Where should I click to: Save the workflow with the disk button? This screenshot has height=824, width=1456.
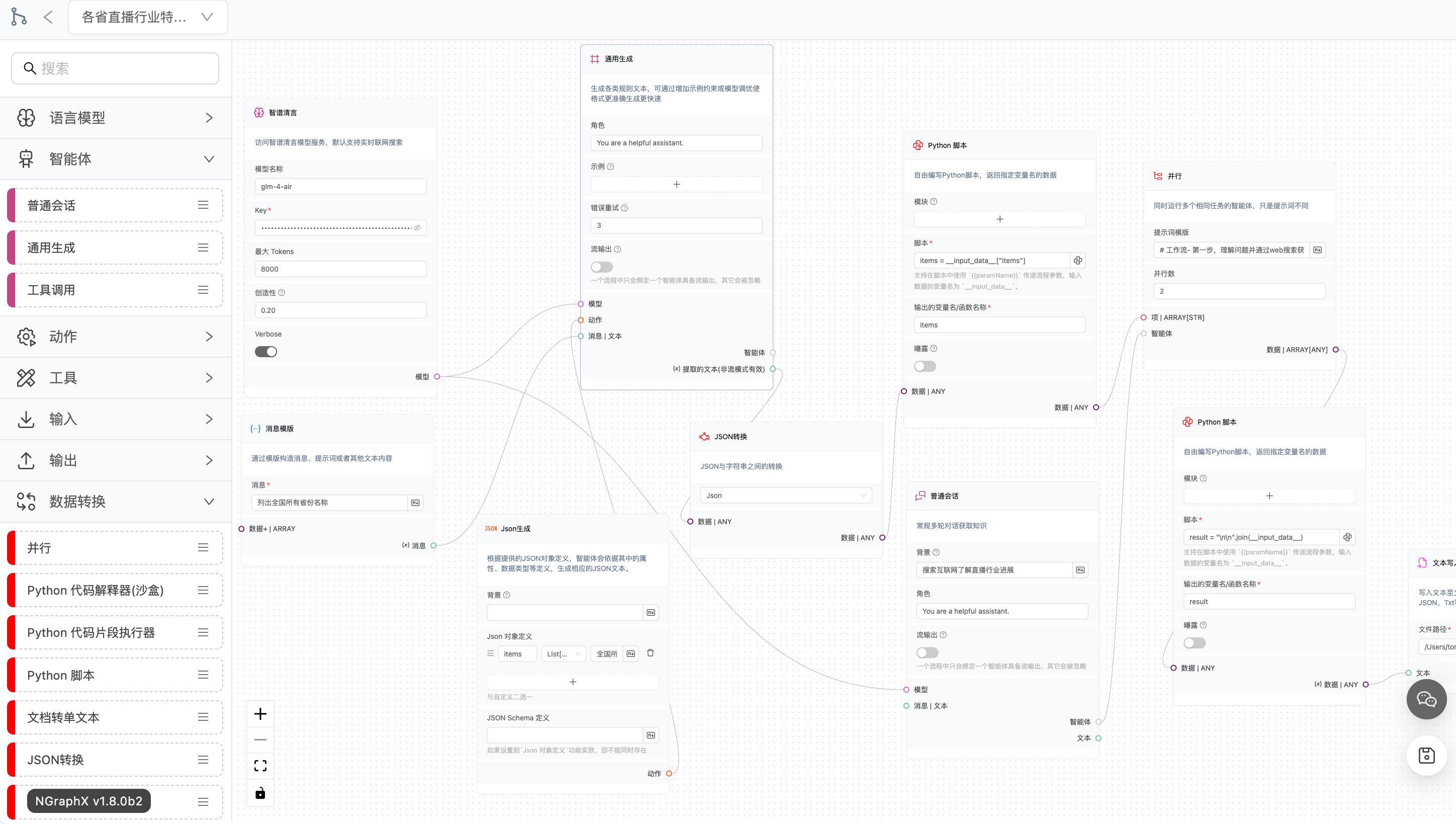tap(1426, 755)
